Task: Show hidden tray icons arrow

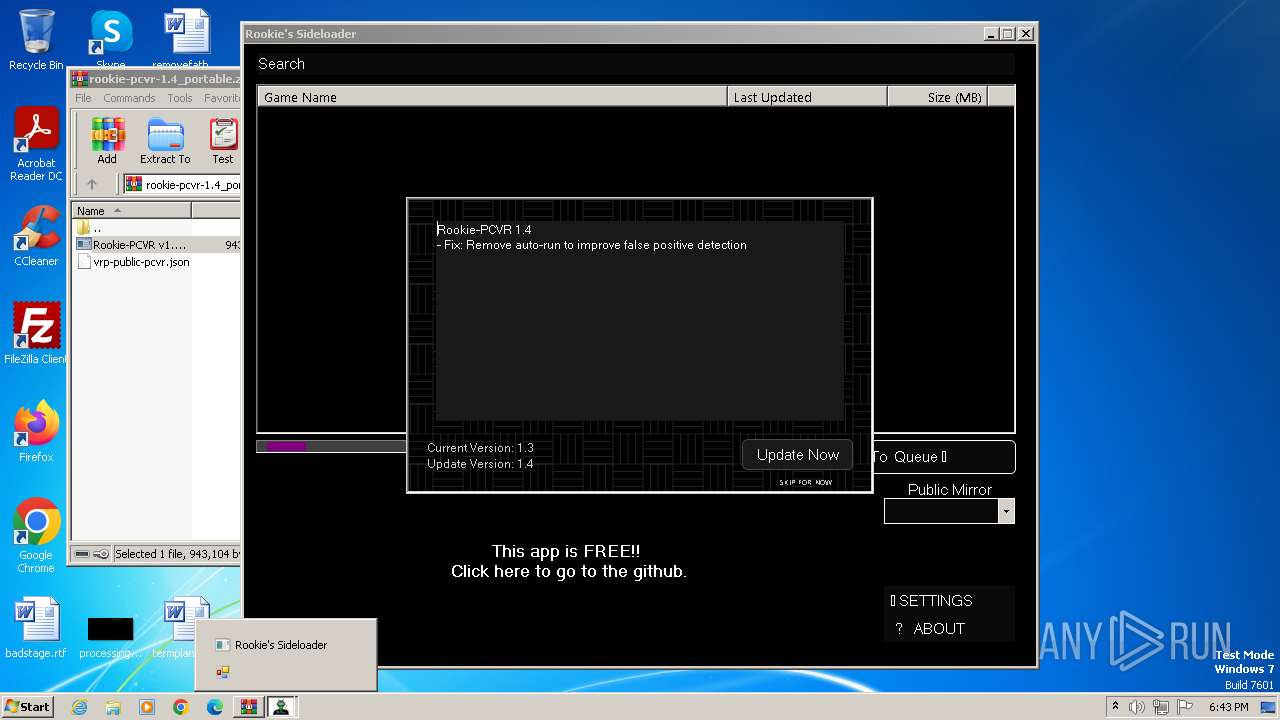Action: (1115, 707)
